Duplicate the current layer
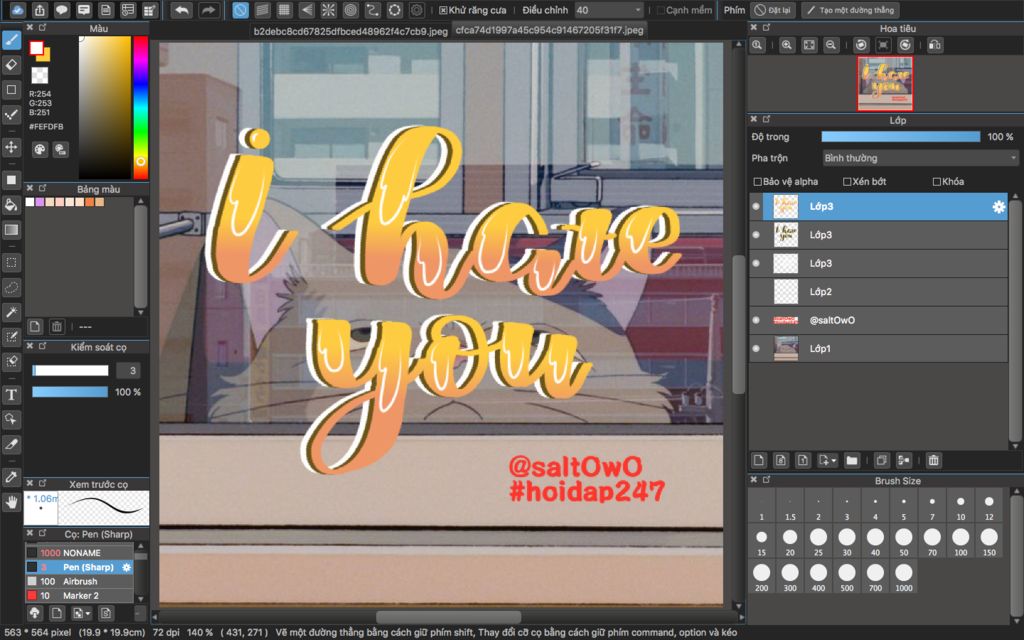1024x640 pixels. pos(882,460)
